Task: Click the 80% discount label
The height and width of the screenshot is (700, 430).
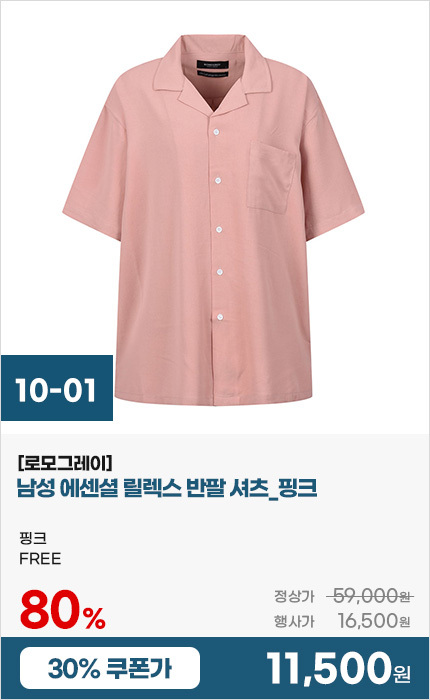Action: coord(63,609)
